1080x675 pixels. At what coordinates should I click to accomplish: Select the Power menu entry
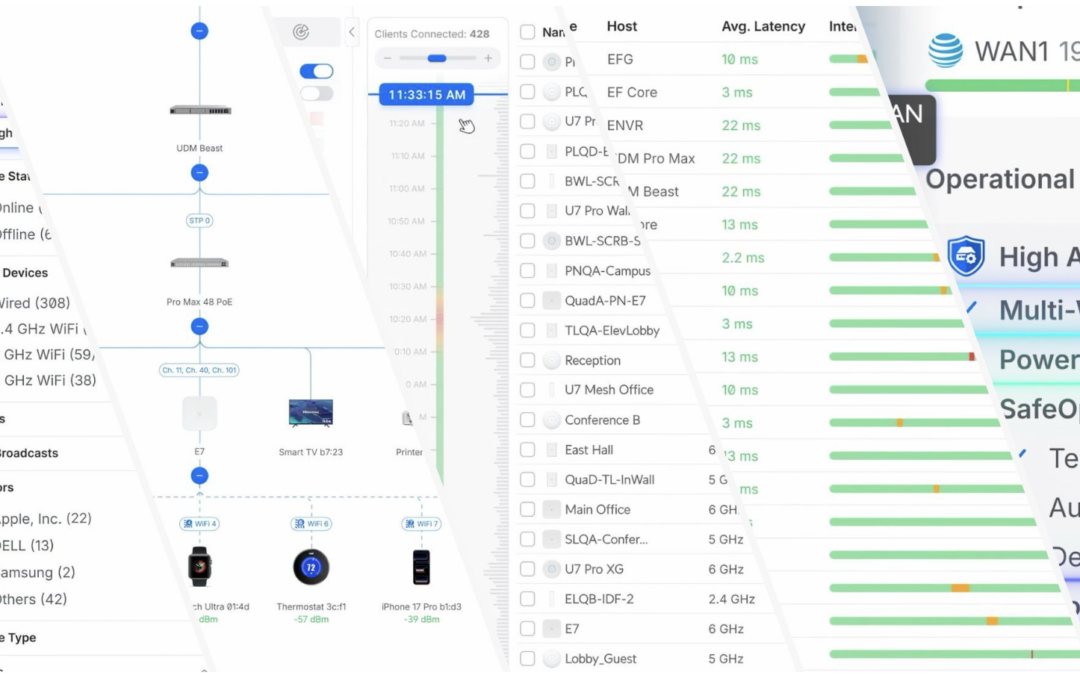[1039, 360]
